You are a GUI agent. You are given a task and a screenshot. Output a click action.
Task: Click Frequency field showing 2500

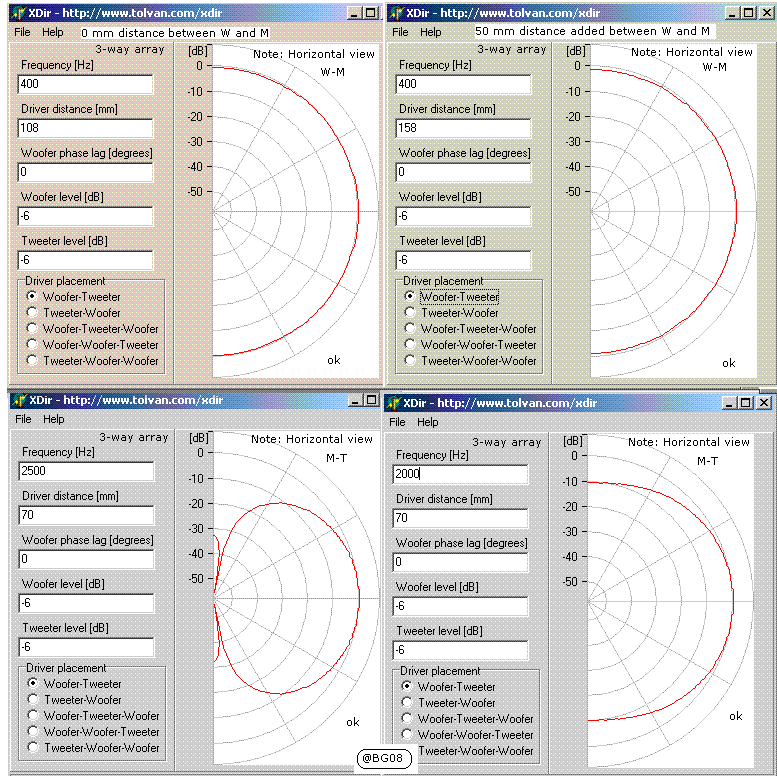86,471
